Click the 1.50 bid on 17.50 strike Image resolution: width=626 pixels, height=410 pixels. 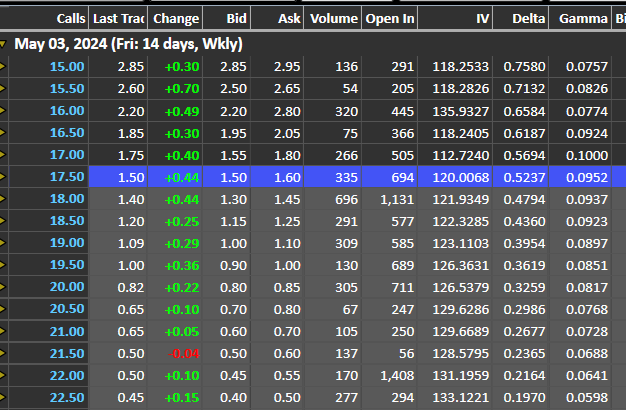tap(233, 177)
